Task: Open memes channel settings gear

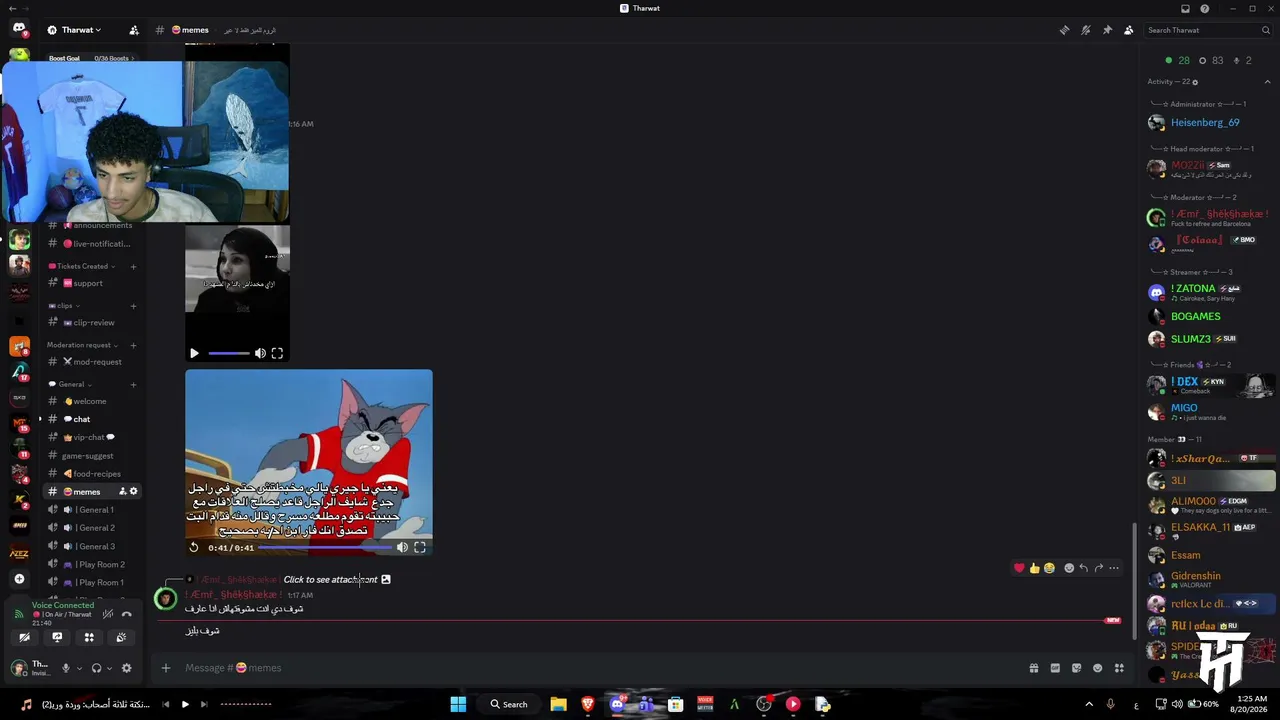Action: click(133, 492)
